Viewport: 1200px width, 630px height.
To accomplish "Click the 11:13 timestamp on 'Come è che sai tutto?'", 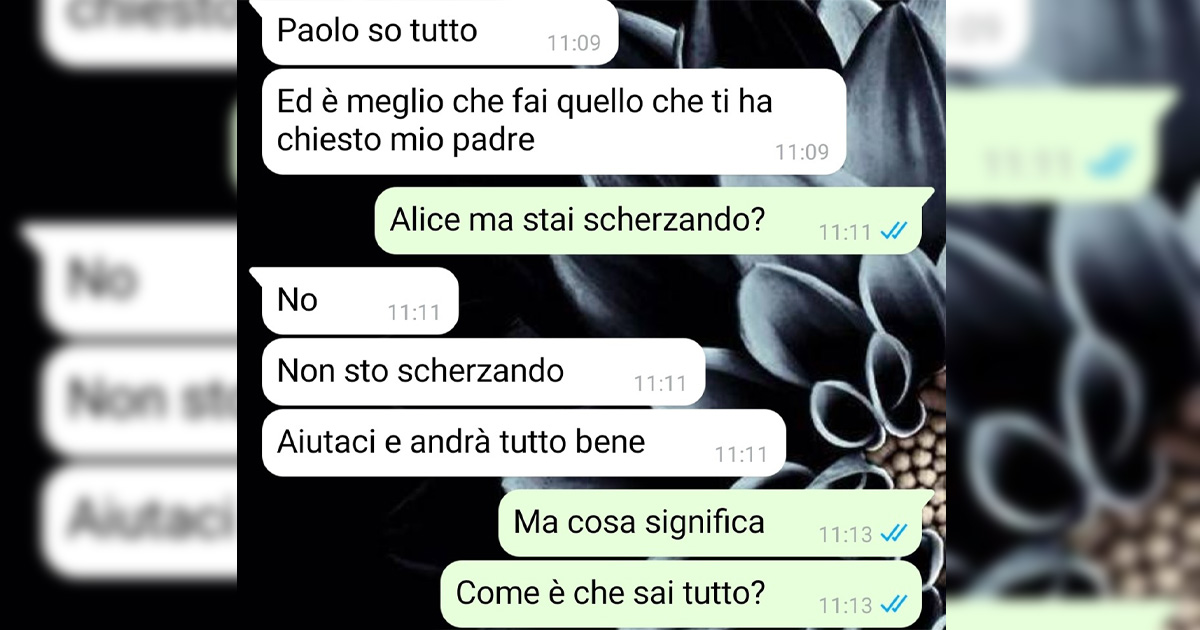I will click(x=846, y=606).
